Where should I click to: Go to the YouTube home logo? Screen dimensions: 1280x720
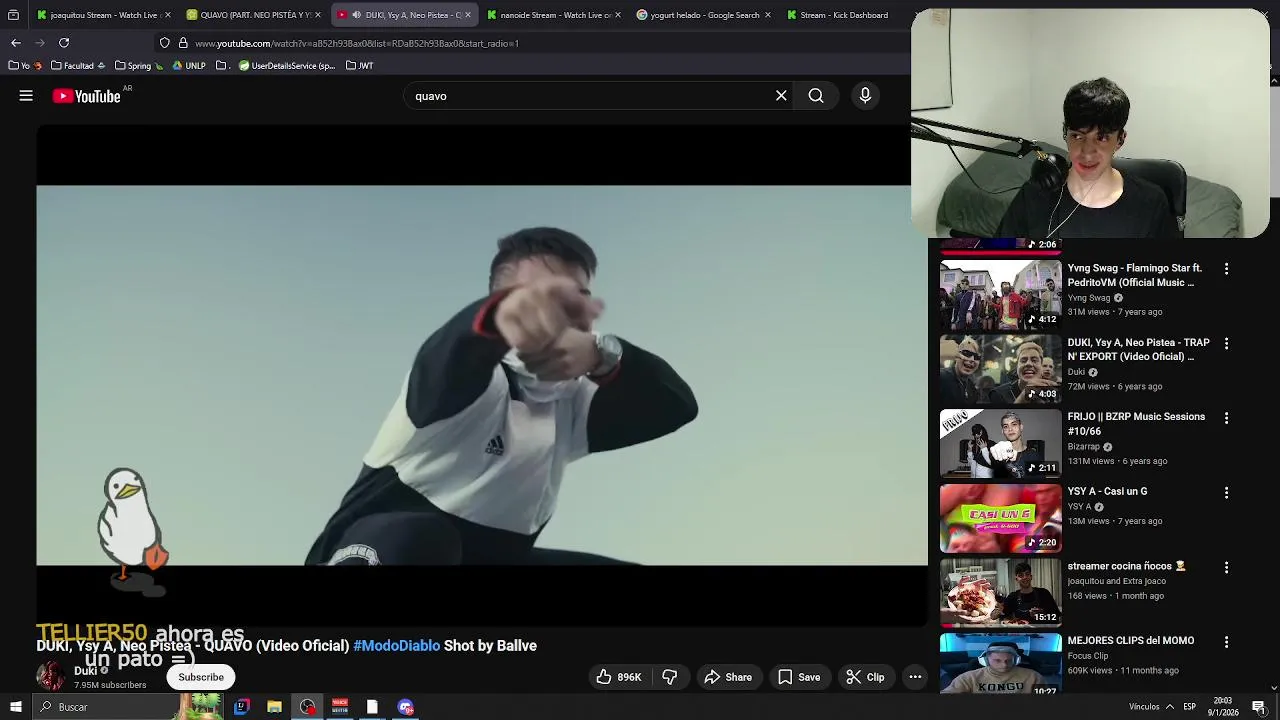87,96
